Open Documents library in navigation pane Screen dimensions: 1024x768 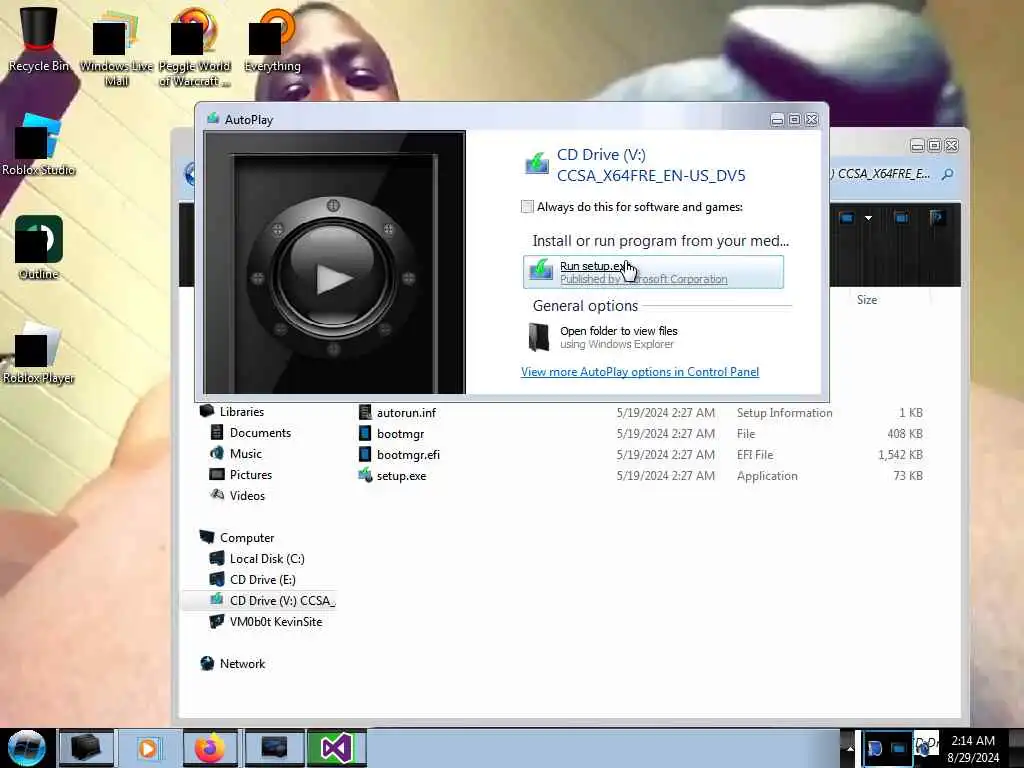[x=260, y=432]
